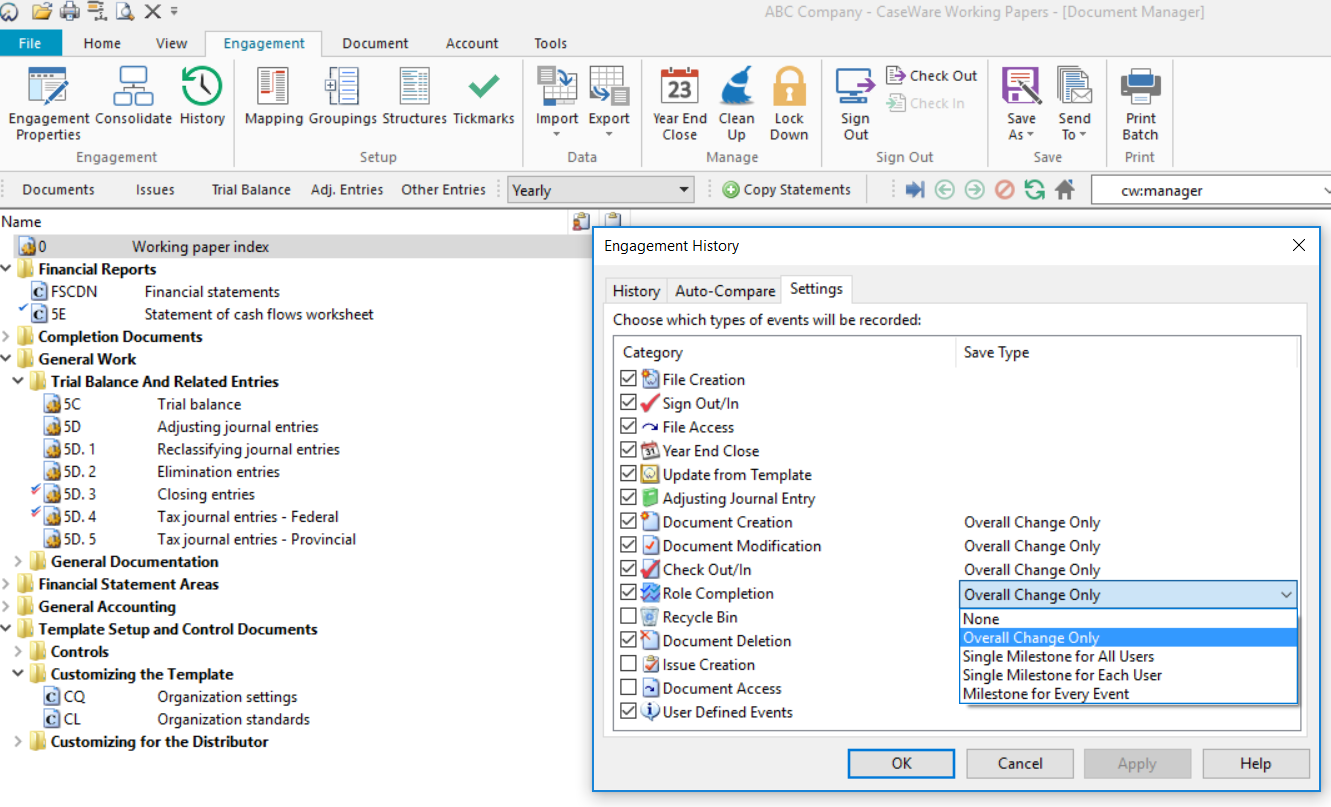This screenshot has height=807, width=1331.
Task: Select the Tickmarks tool
Action: coord(483,95)
